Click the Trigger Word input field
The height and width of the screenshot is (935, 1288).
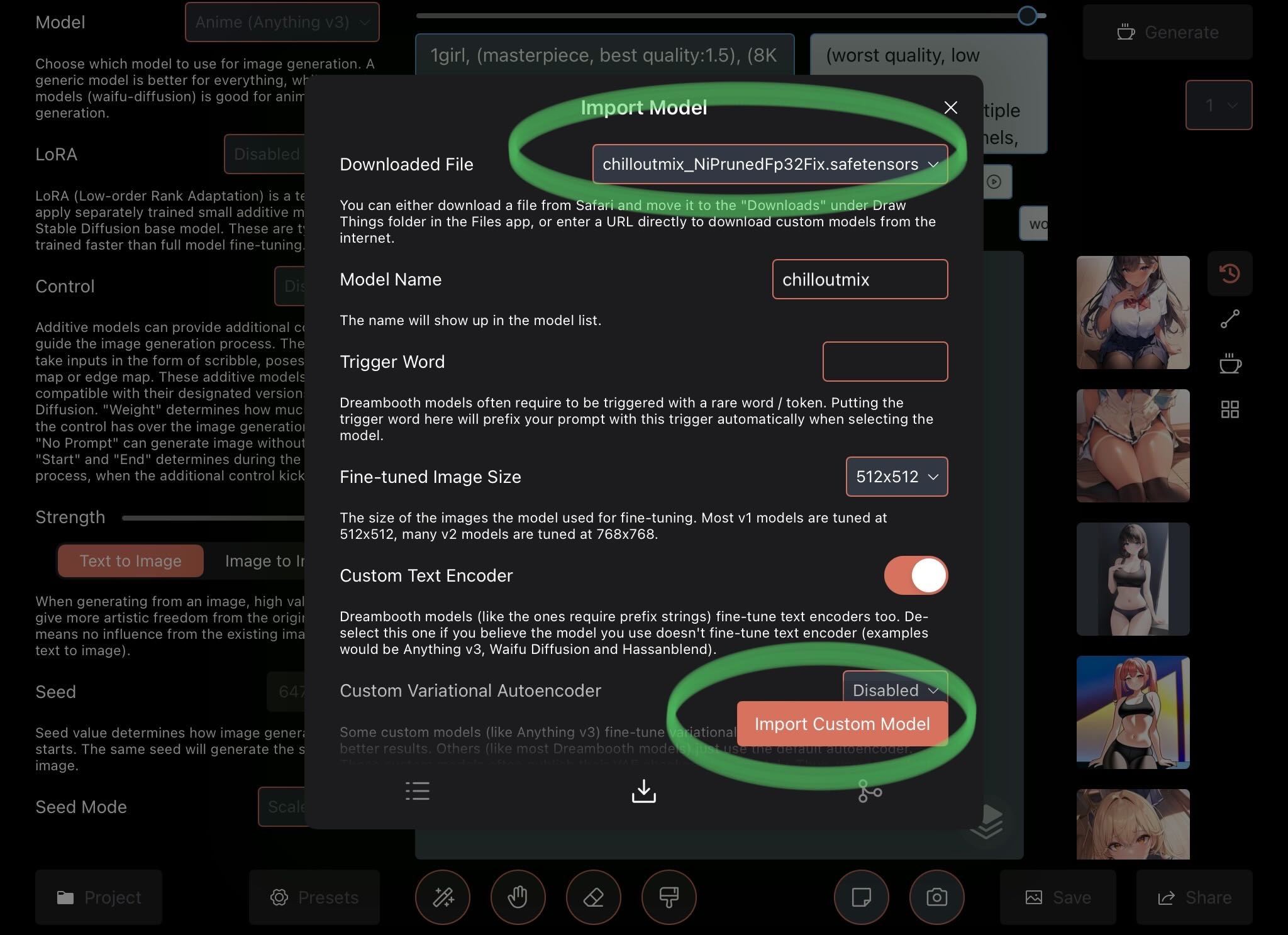(885, 362)
